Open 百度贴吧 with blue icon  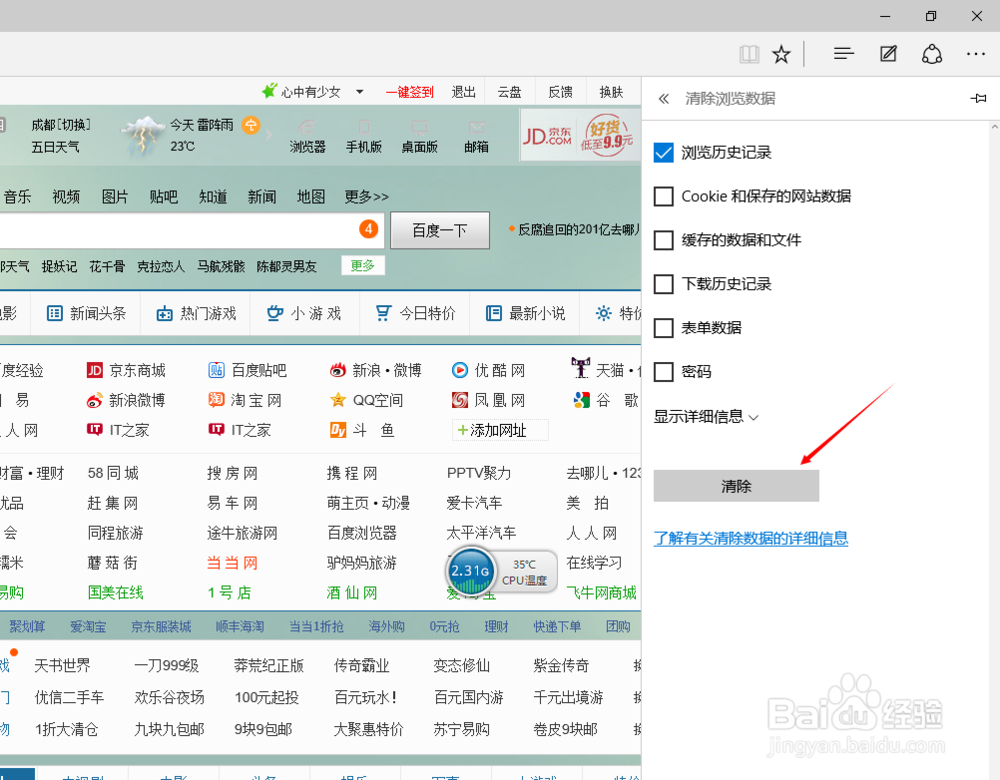pyautogui.click(x=247, y=370)
